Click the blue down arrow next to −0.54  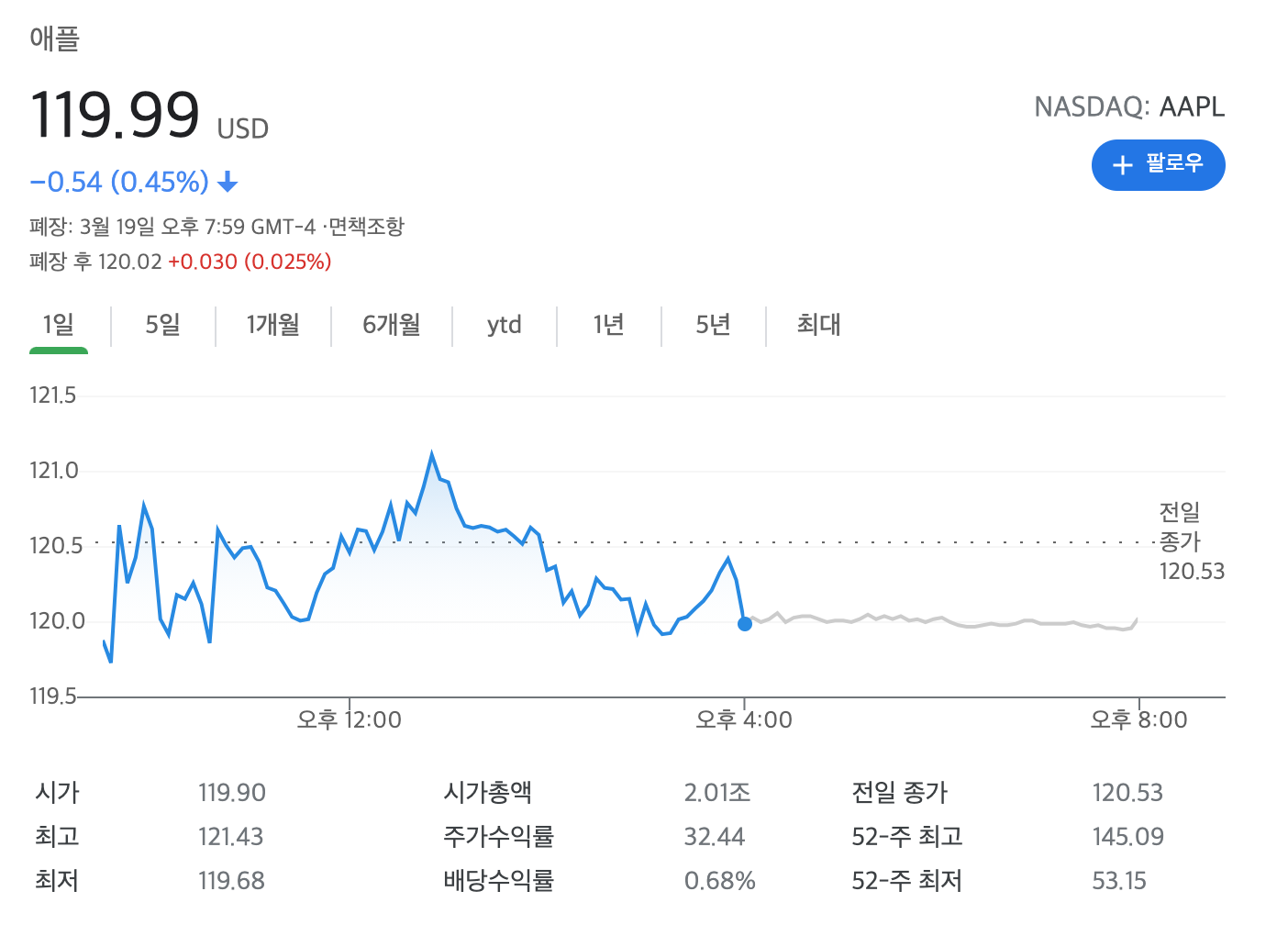pos(228,183)
